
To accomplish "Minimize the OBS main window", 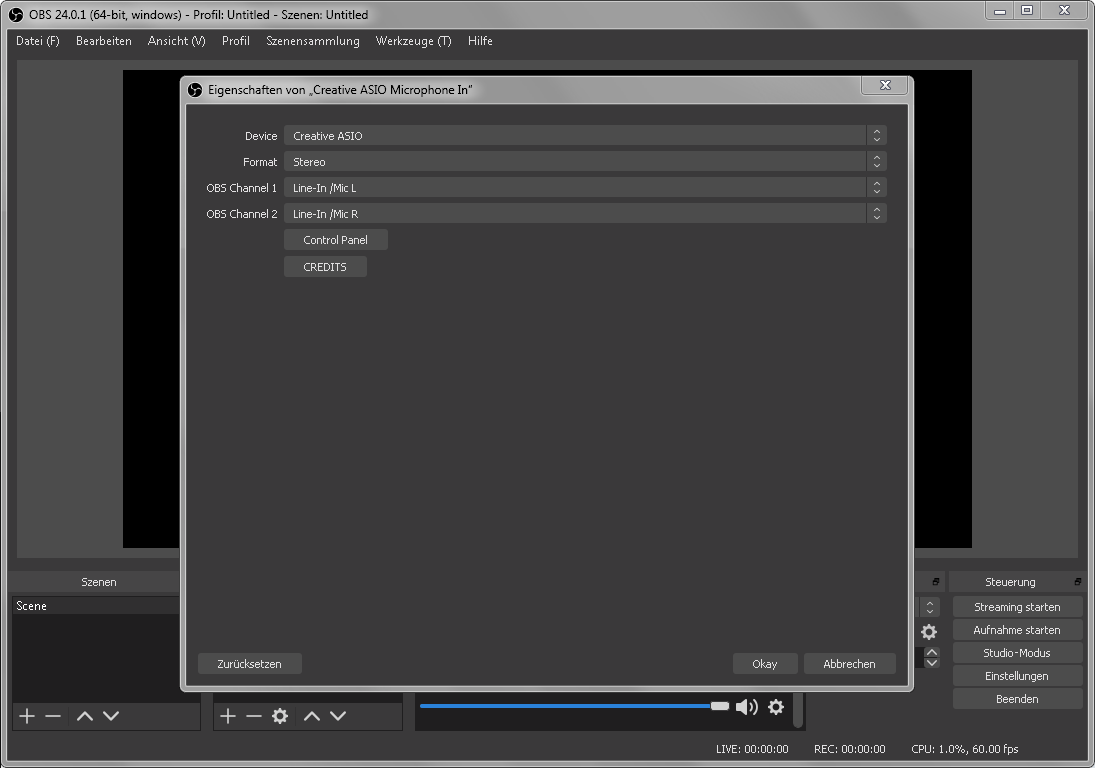I will (x=1000, y=10).
